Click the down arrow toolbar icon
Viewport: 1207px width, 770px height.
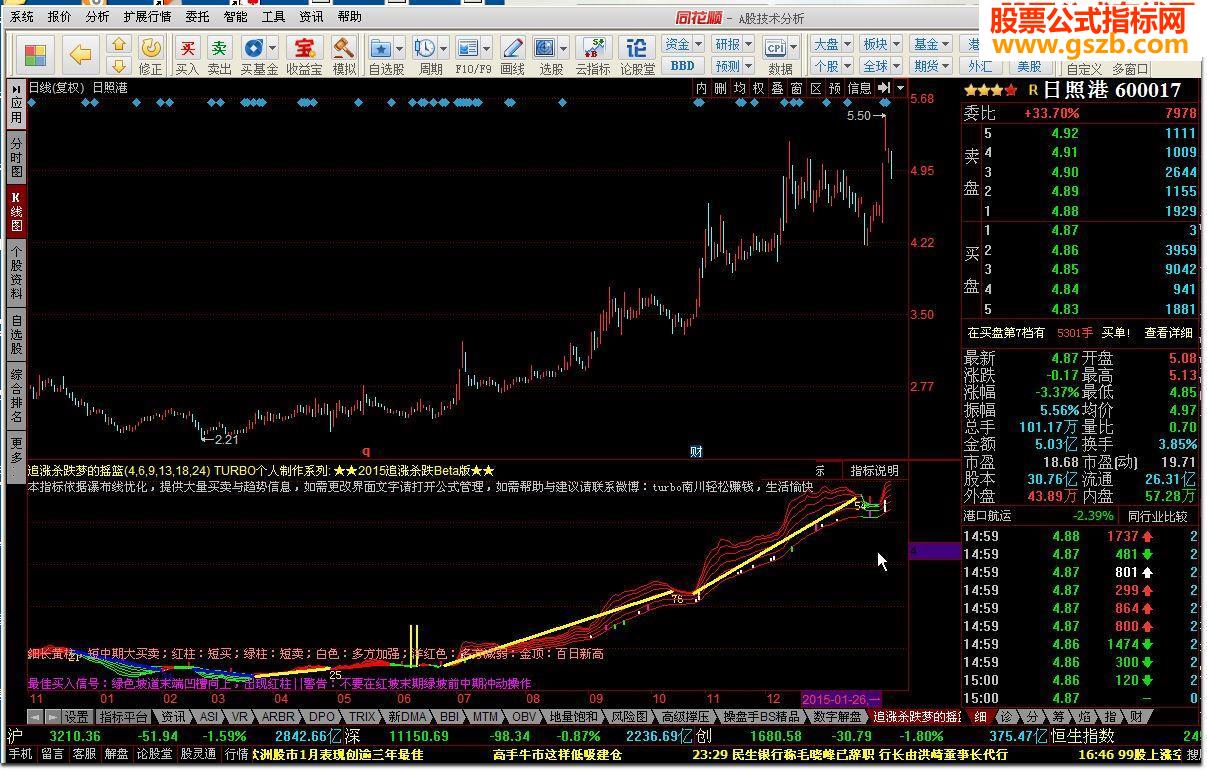point(119,65)
